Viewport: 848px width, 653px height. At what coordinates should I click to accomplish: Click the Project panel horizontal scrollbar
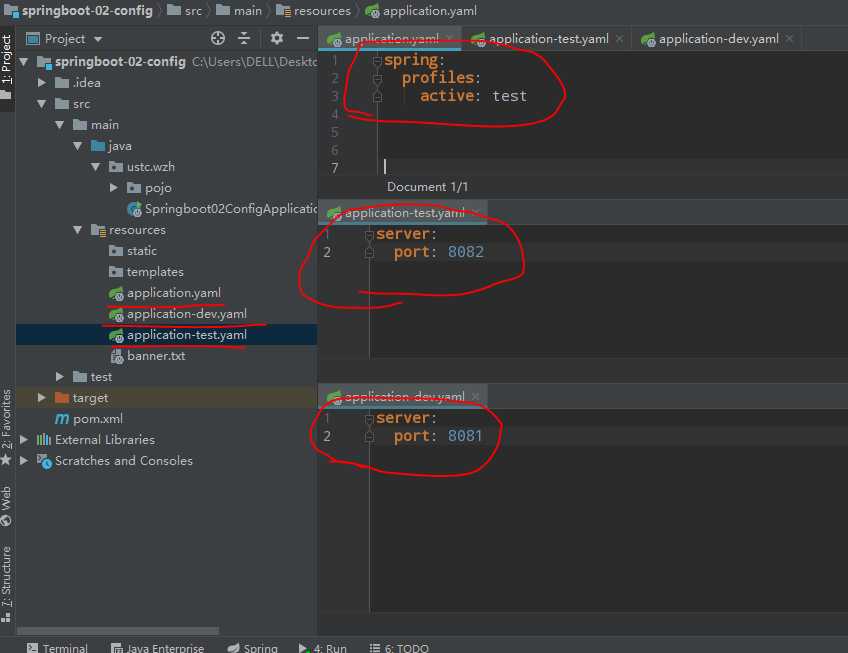pyautogui.click(x=118, y=631)
